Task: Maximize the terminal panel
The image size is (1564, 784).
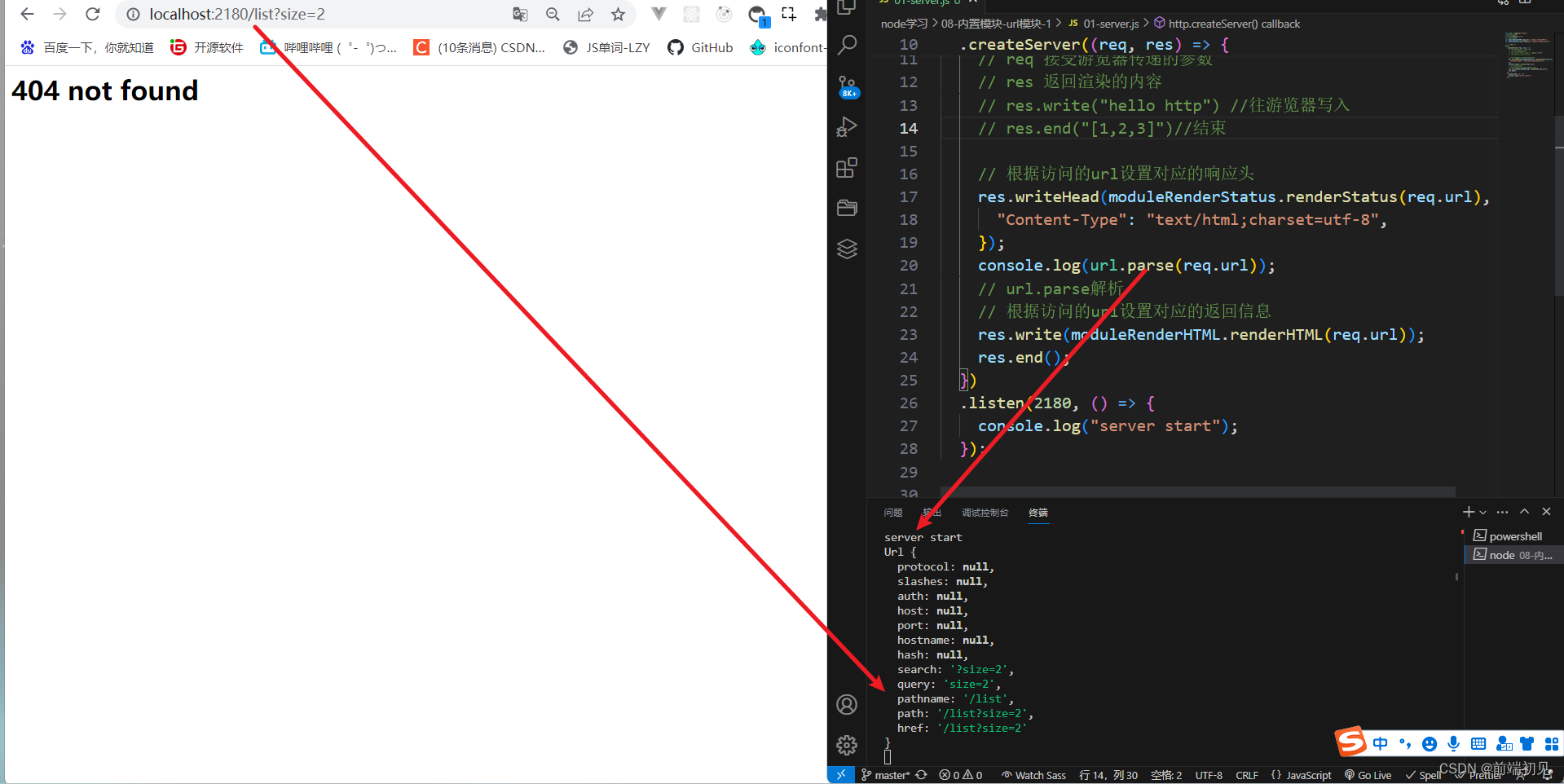Action: [1524, 512]
